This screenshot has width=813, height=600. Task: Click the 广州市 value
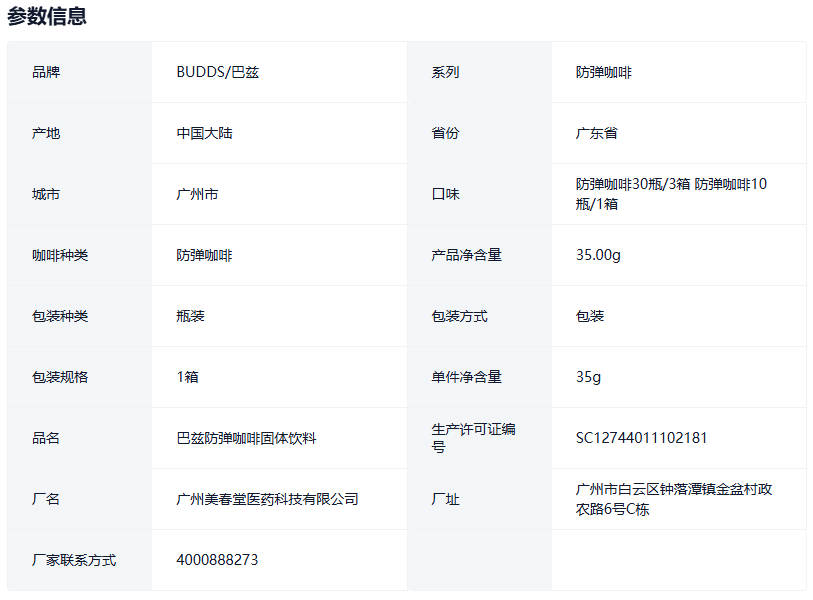coord(197,194)
